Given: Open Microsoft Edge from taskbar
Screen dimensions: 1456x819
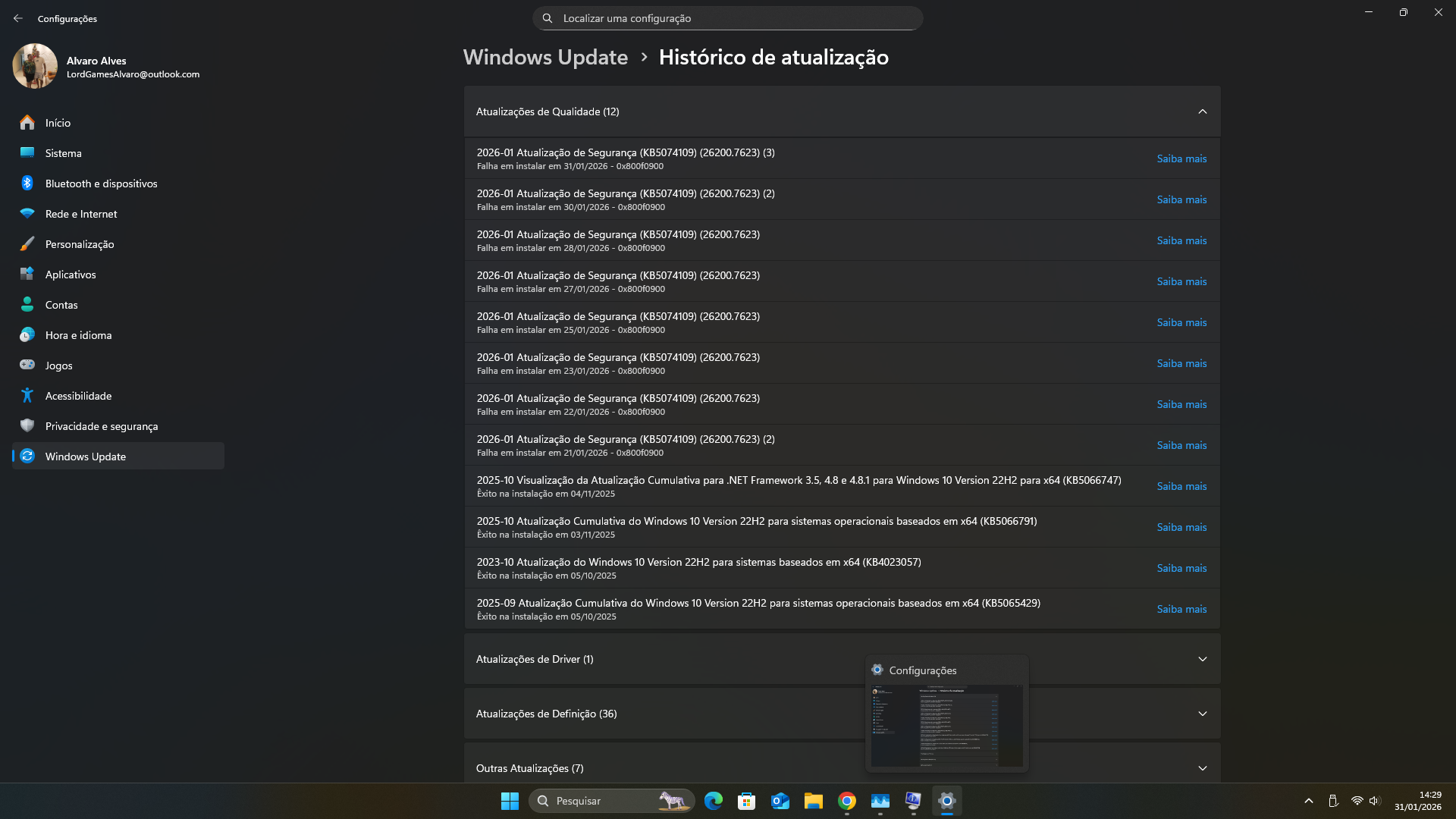Looking at the screenshot, I should click(x=714, y=801).
